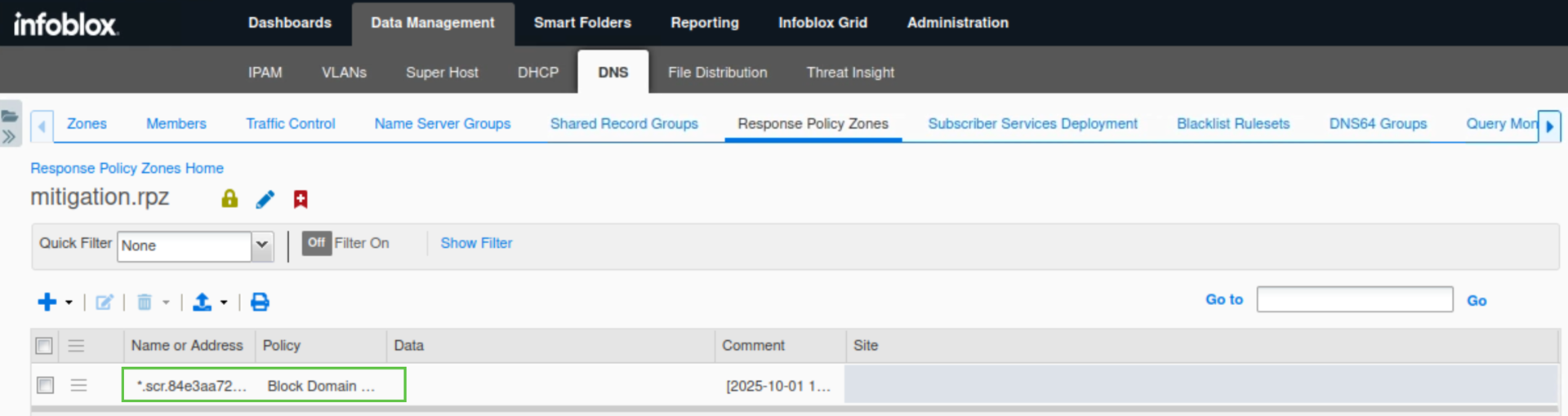Open the folder icon in left sidebar
The height and width of the screenshot is (416, 1568).
[x=10, y=117]
